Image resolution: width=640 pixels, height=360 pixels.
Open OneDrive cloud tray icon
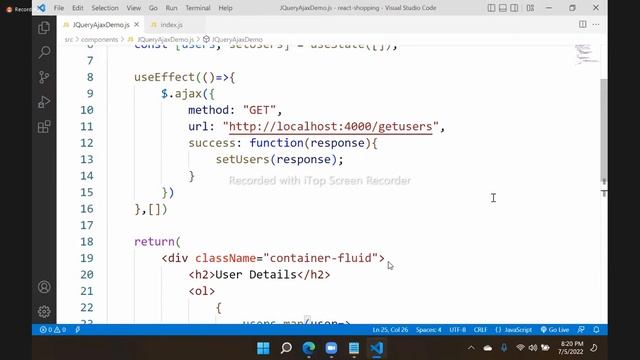[488, 348]
